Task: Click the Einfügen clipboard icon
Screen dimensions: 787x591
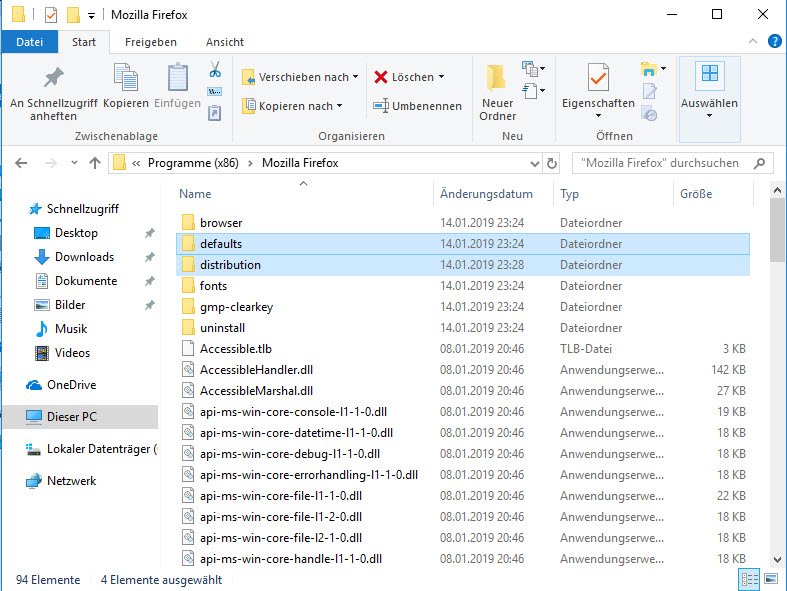Action: [x=178, y=77]
